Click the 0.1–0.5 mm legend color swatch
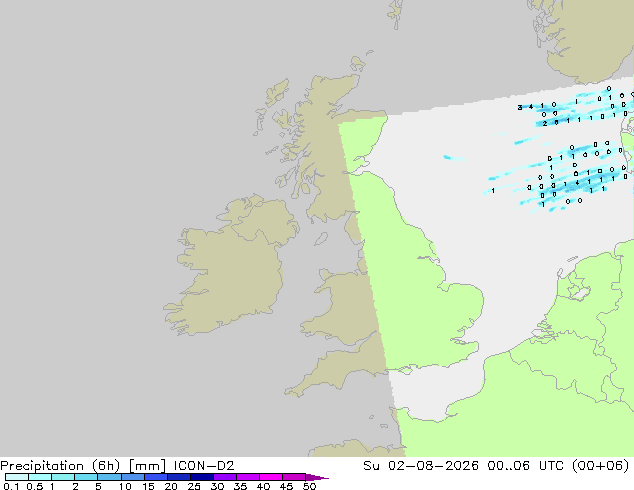634x490 pixels. coord(17,477)
